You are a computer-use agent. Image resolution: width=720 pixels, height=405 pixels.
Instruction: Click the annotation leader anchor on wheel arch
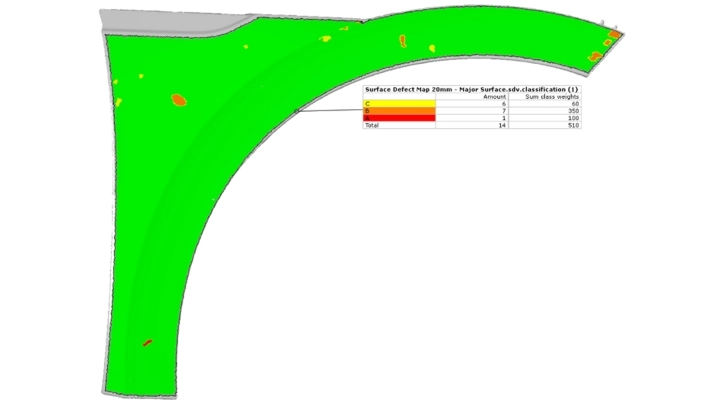(299, 110)
